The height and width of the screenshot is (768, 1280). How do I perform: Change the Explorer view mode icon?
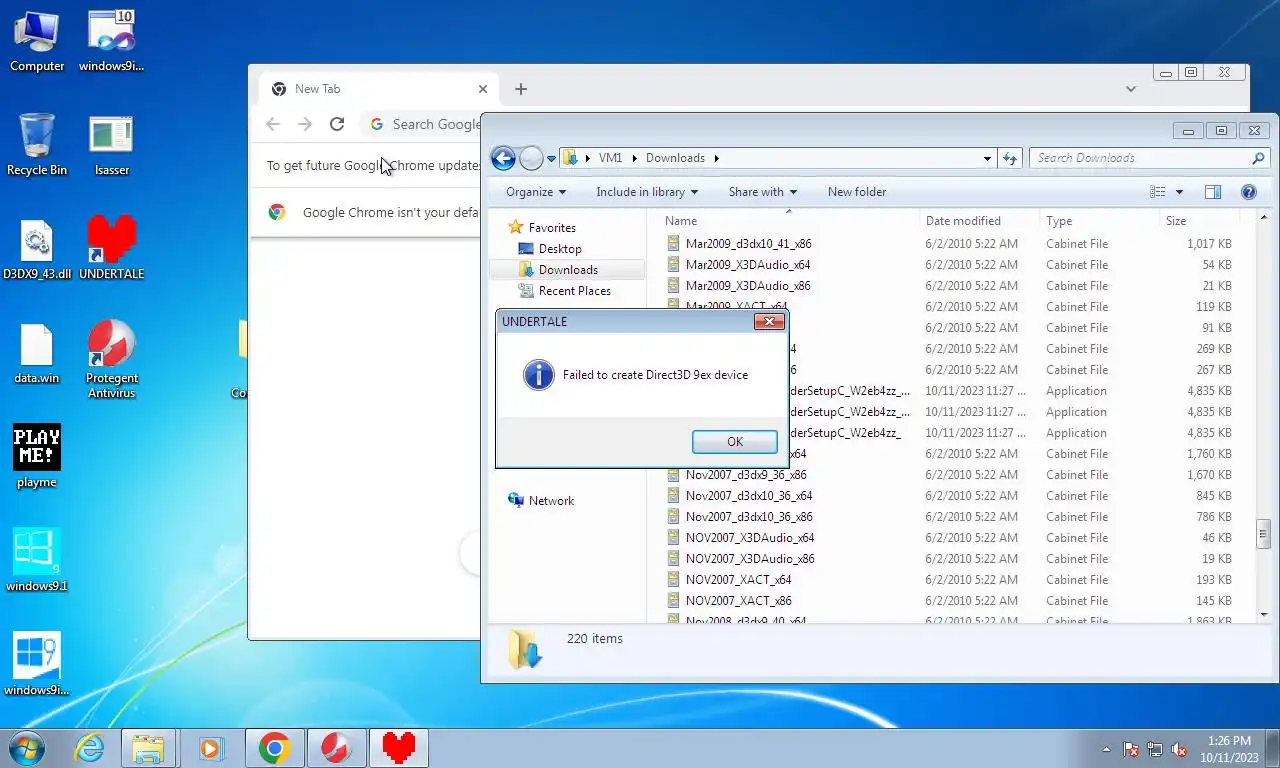1158,192
